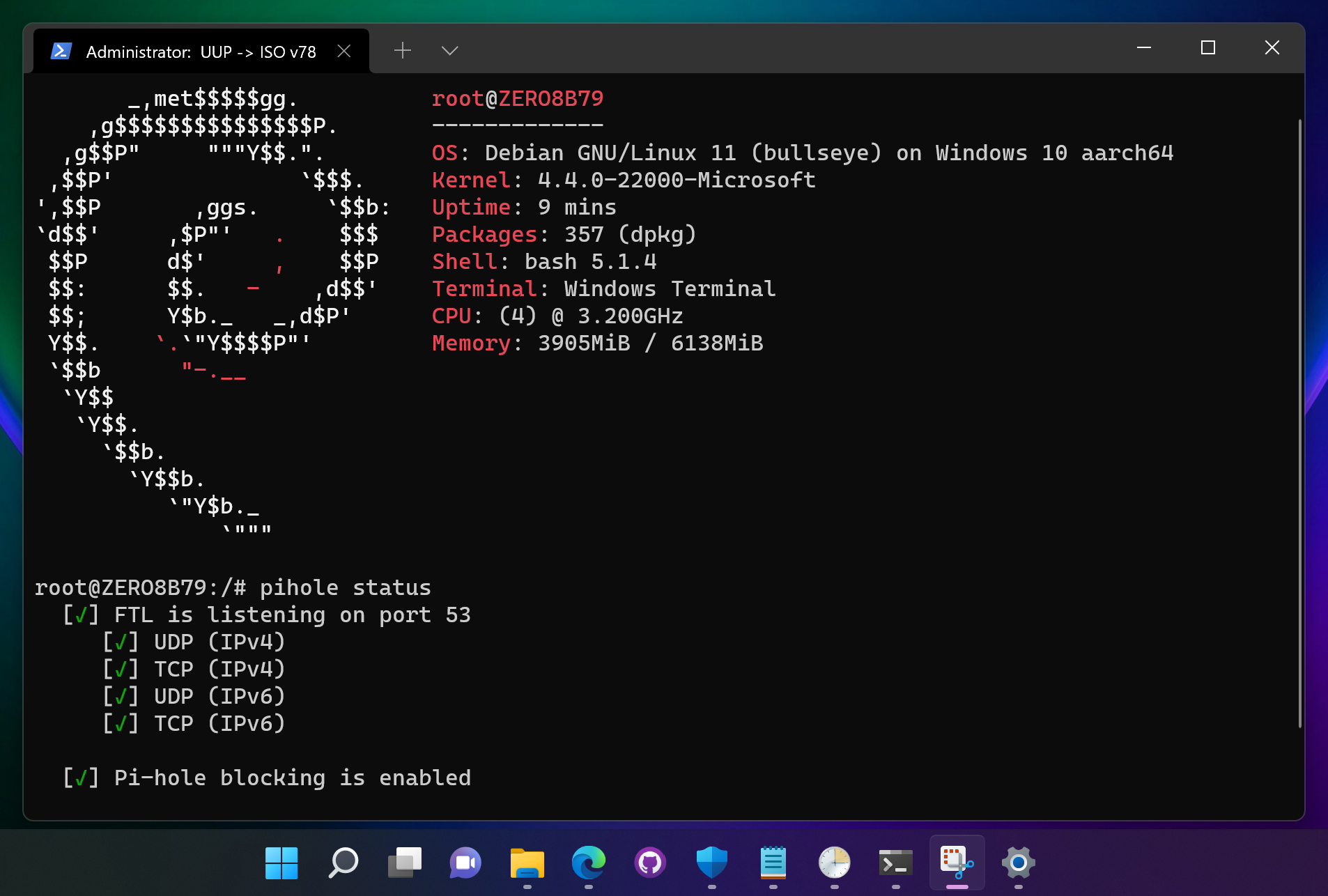Open Notepad from the taskbar
This screenshot has width=1328, height=896.
[773, 864]
